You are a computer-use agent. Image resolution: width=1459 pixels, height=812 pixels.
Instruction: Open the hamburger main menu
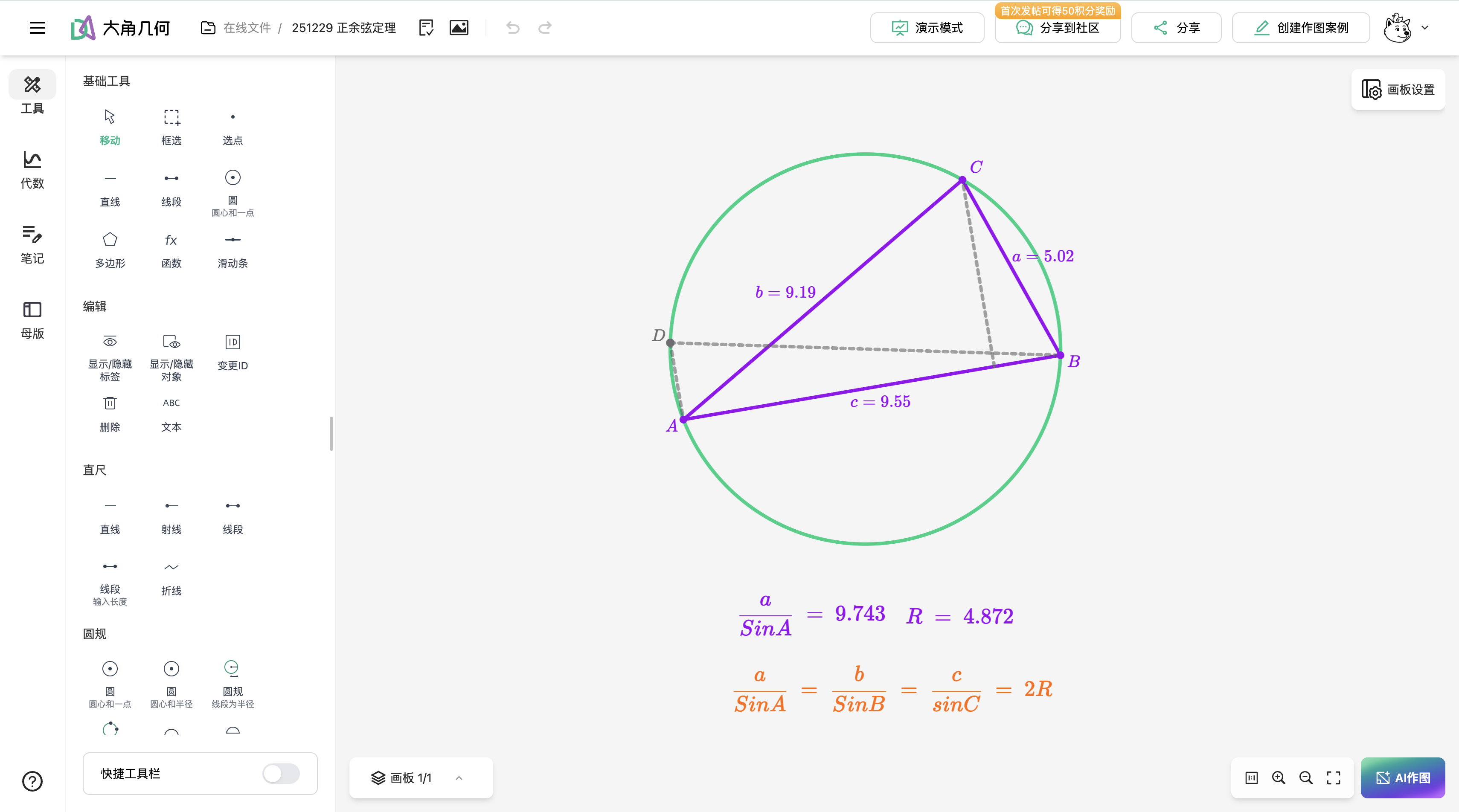(38, 27)
